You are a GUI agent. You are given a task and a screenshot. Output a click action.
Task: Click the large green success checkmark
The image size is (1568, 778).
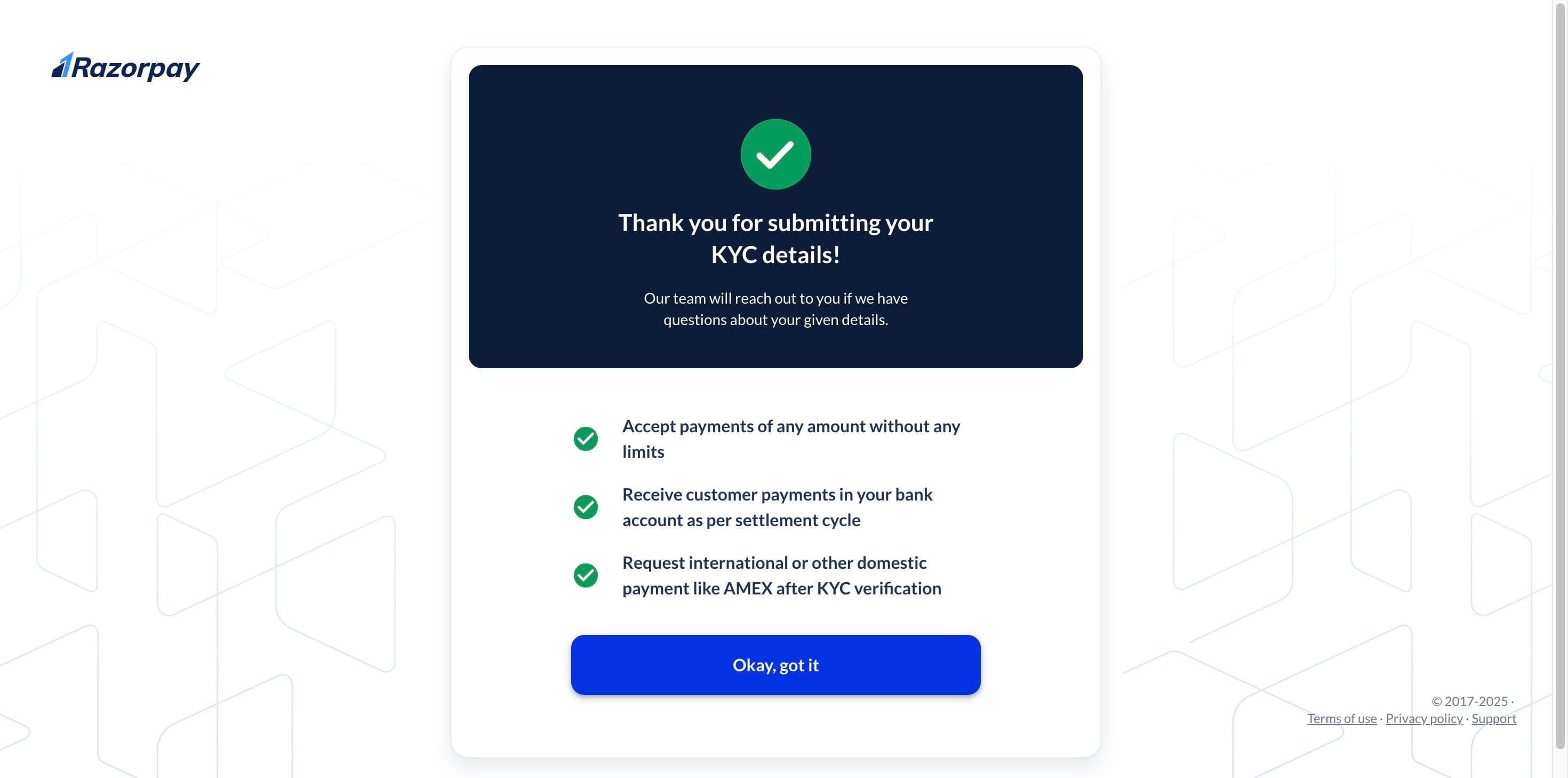click(x=775, y=154)
